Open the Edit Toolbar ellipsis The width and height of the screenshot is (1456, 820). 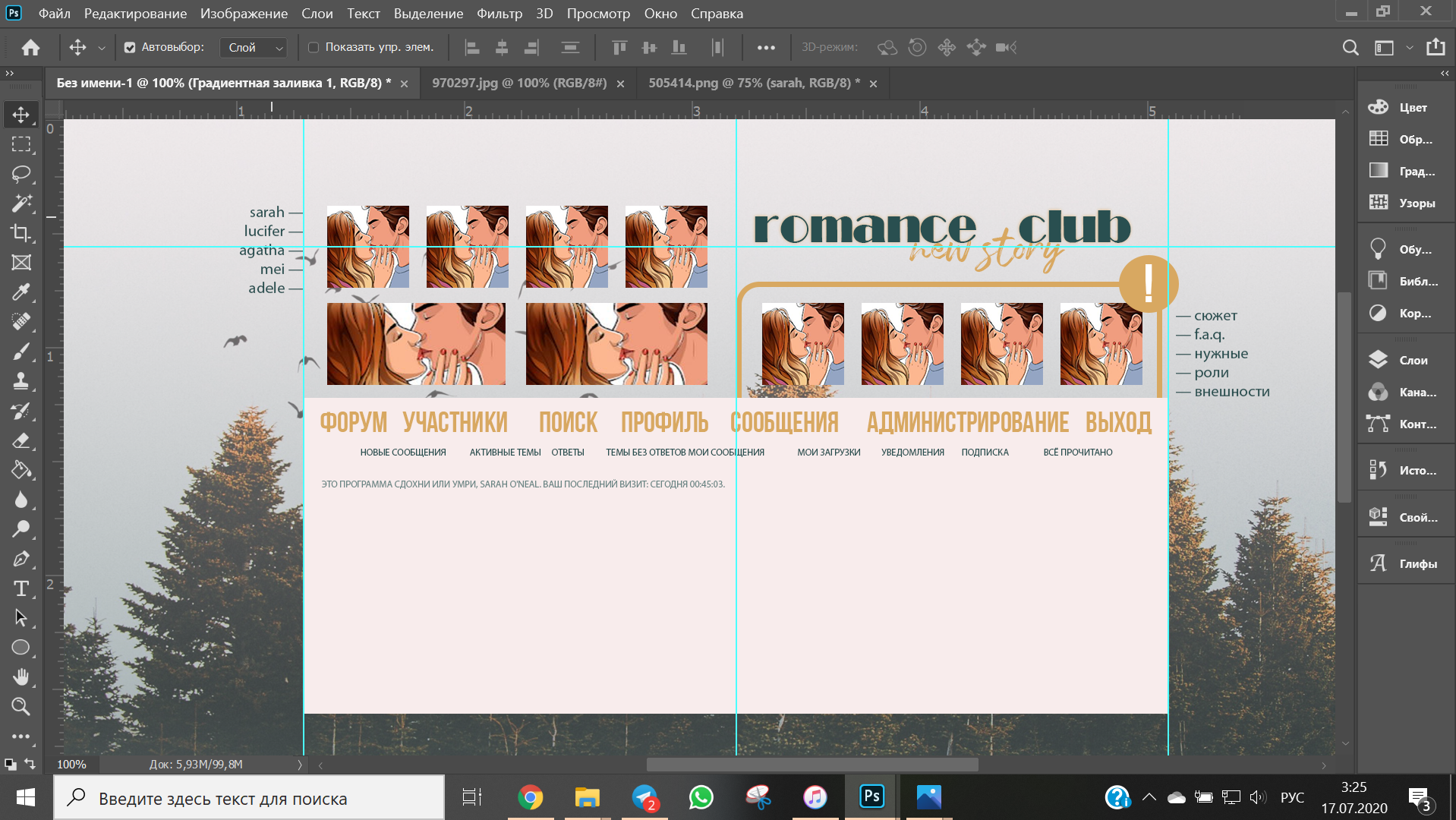21,736
